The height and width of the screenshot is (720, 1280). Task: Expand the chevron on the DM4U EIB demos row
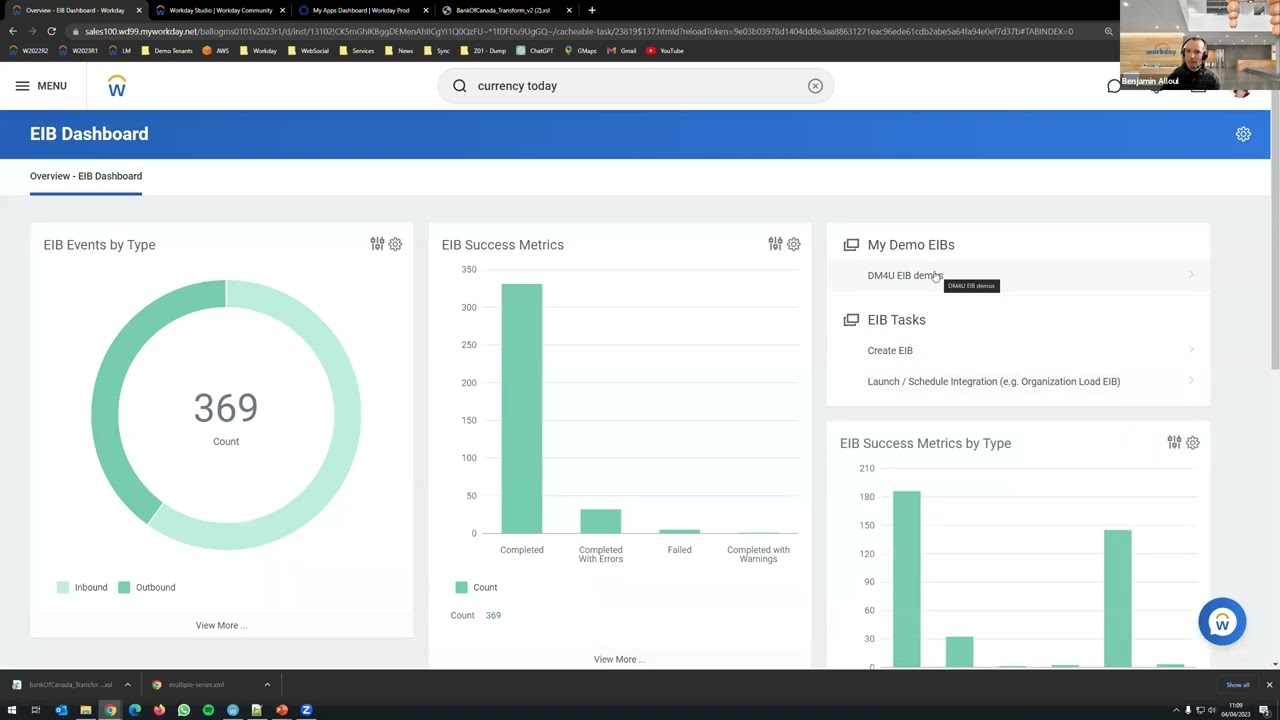(1190, 275)
